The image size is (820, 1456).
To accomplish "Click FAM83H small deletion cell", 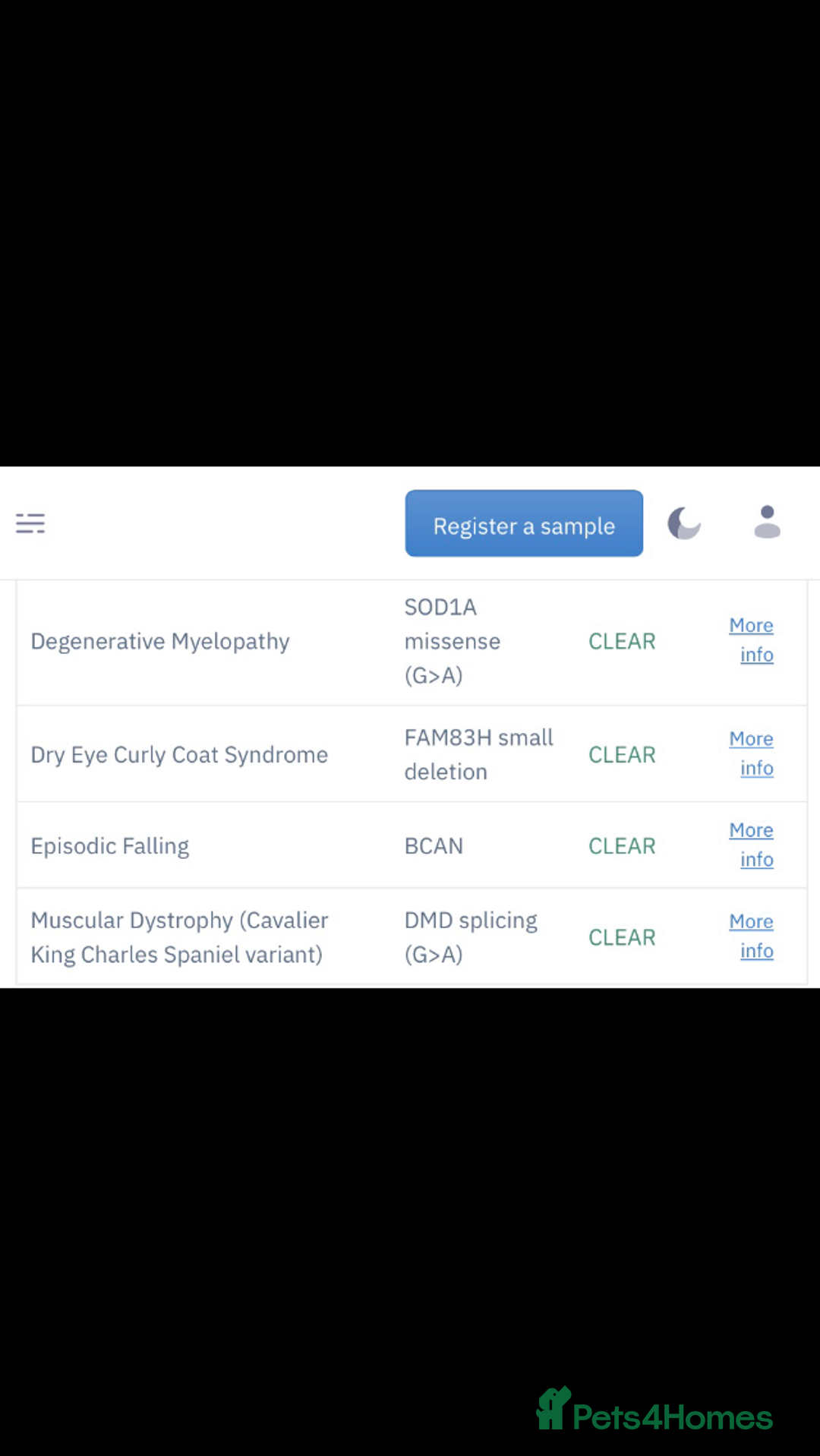I will pyautogui.click(x=478, y=754).
